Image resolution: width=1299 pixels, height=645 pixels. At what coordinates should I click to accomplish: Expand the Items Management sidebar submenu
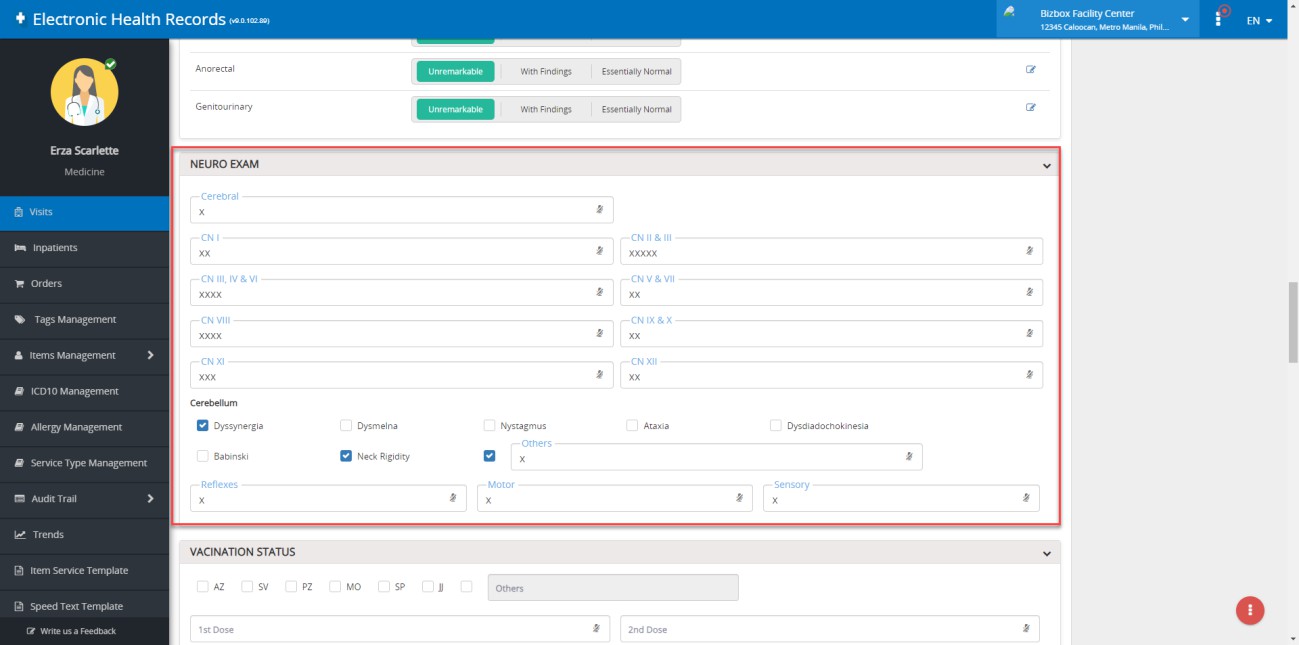pyautogui.click(x=85, y=355)
